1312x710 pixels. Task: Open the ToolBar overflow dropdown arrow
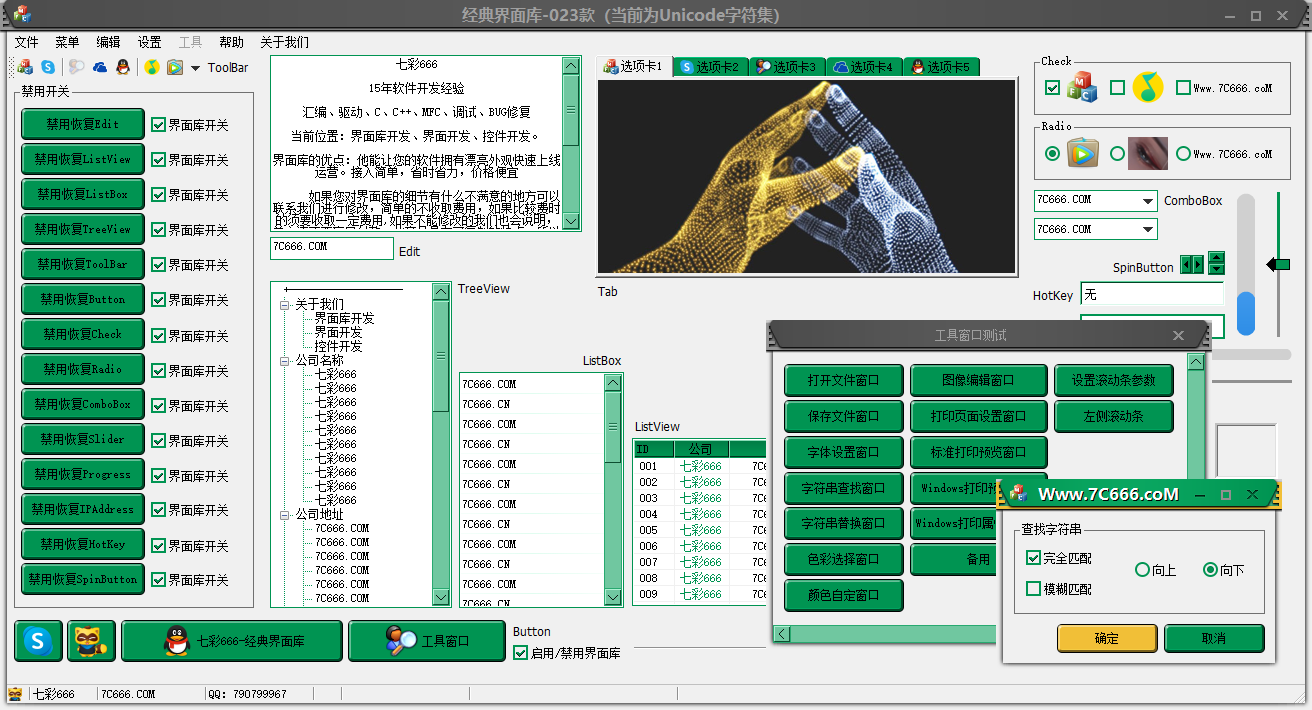pyautogui.click(x=195, y=68)
